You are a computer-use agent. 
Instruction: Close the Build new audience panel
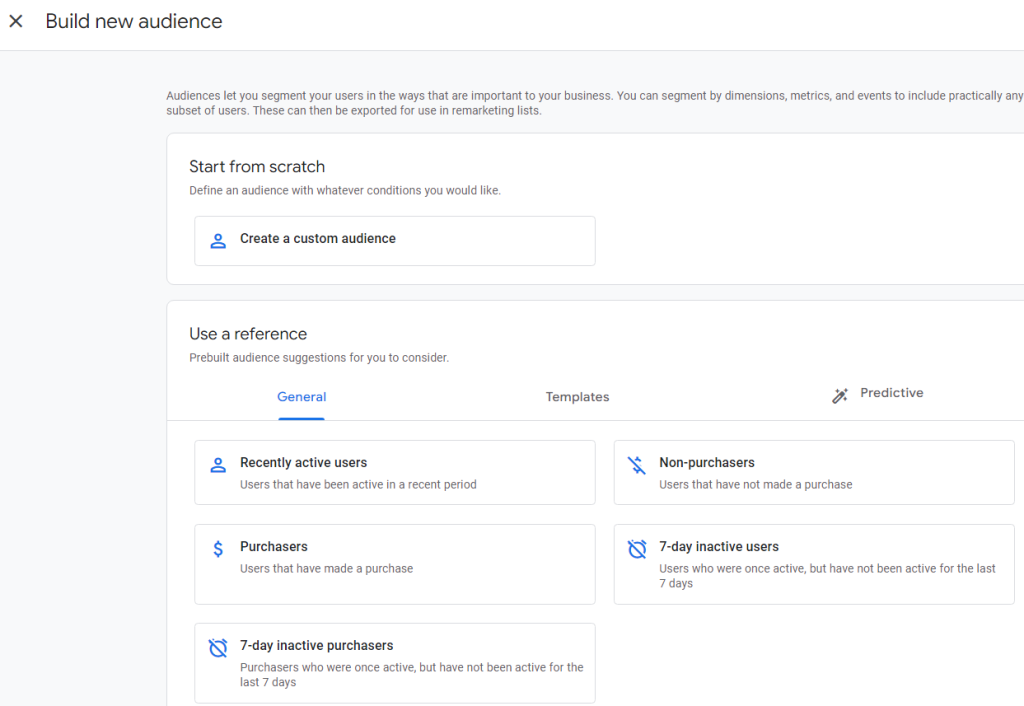coord(16,21)
